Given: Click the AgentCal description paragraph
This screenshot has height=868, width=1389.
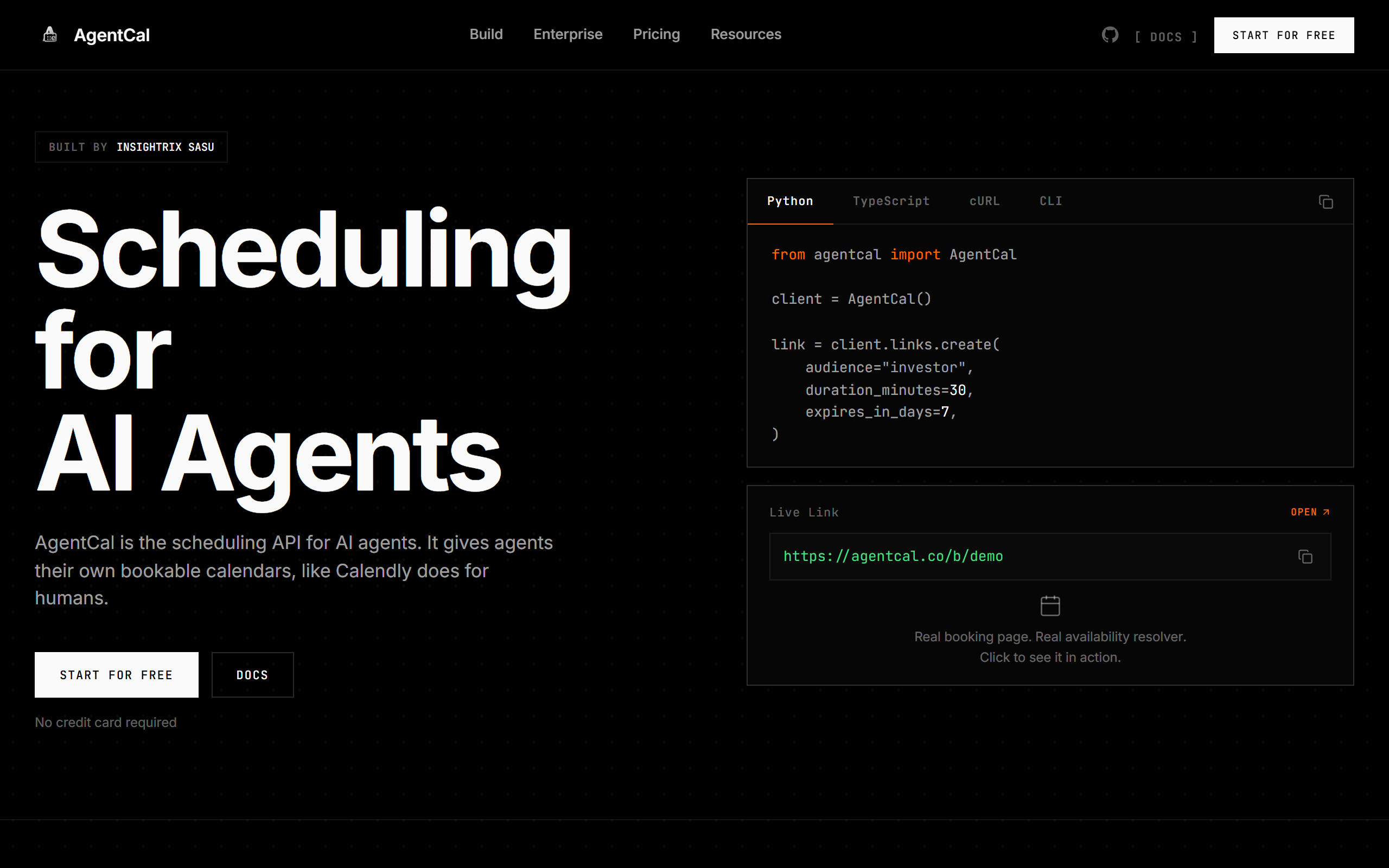Looking at the screenshot, I should point(294,570).
